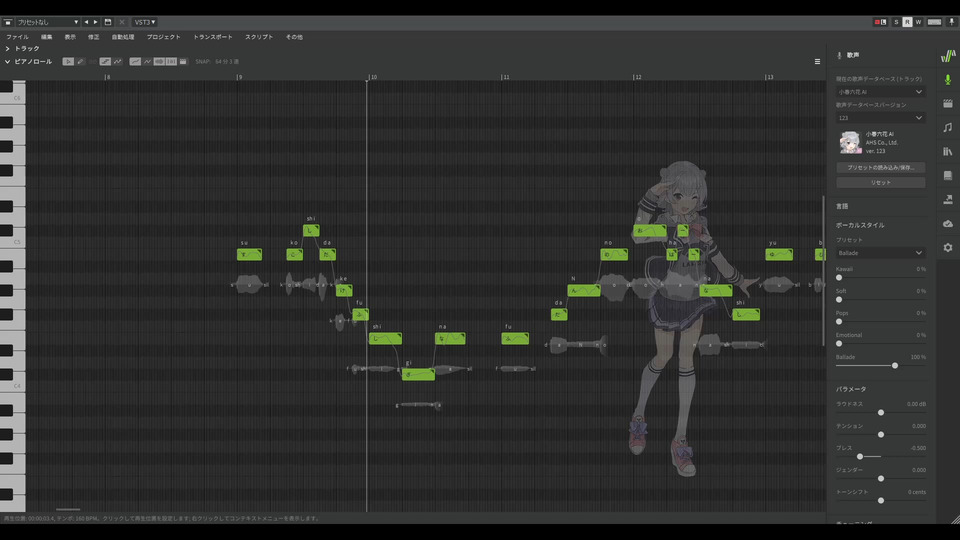Viewport: 960px width, 540px height.
Task: Select the green note labeled gi
Action: click(418, 374)
